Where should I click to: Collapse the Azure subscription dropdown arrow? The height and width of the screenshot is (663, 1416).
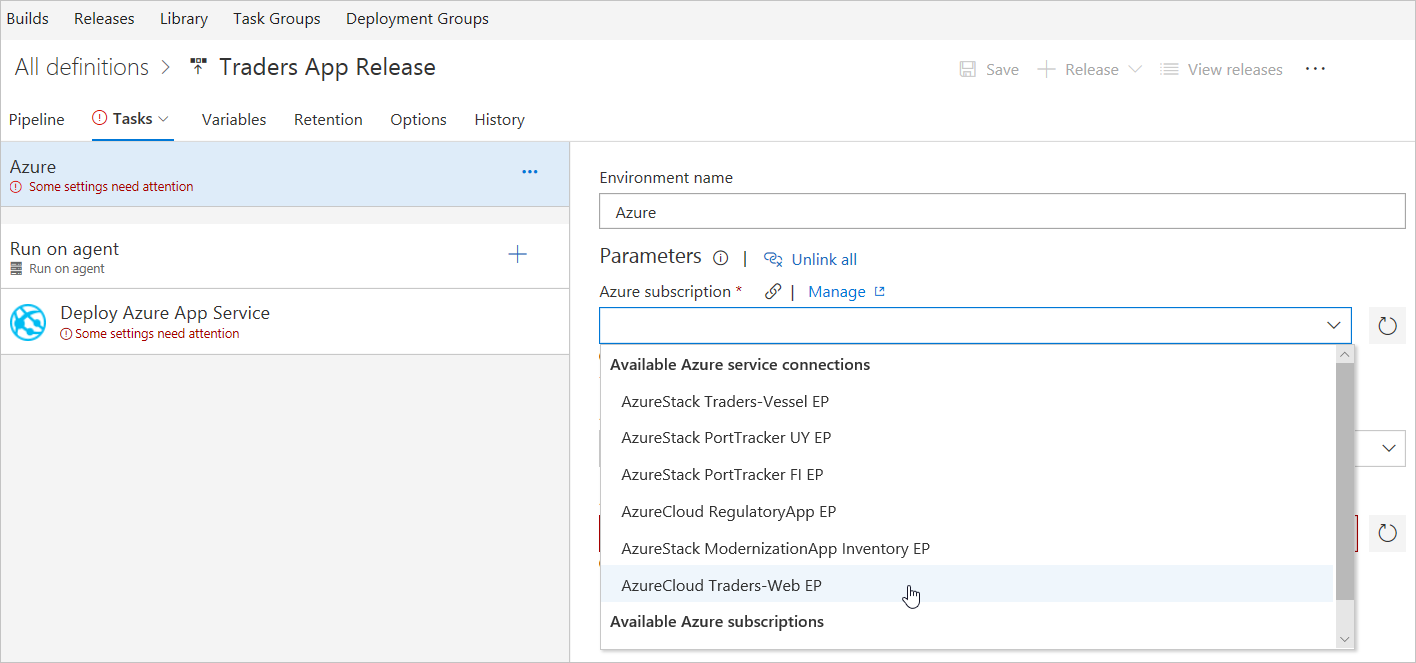(x=1333, y=325)
